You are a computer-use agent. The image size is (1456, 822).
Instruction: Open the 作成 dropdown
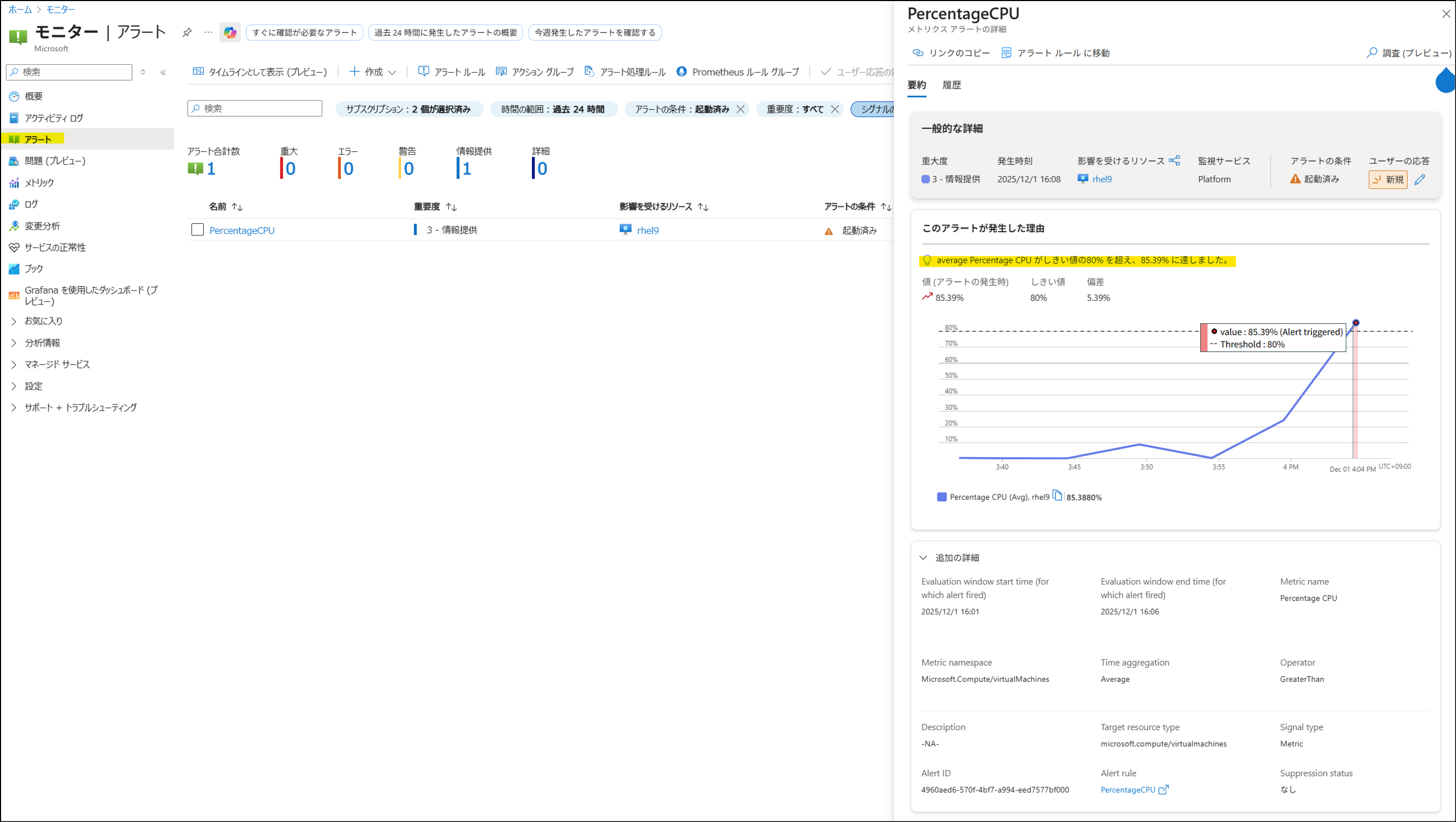click(373, 72)
